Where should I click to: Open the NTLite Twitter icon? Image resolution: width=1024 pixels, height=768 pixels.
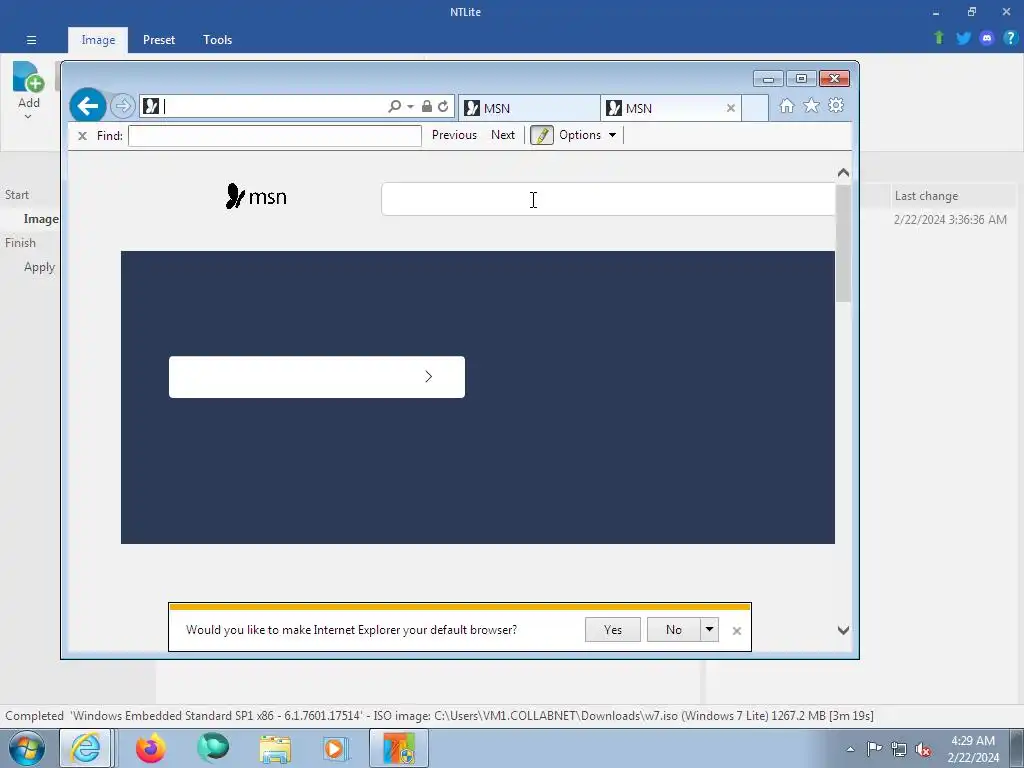coord(963,38)
